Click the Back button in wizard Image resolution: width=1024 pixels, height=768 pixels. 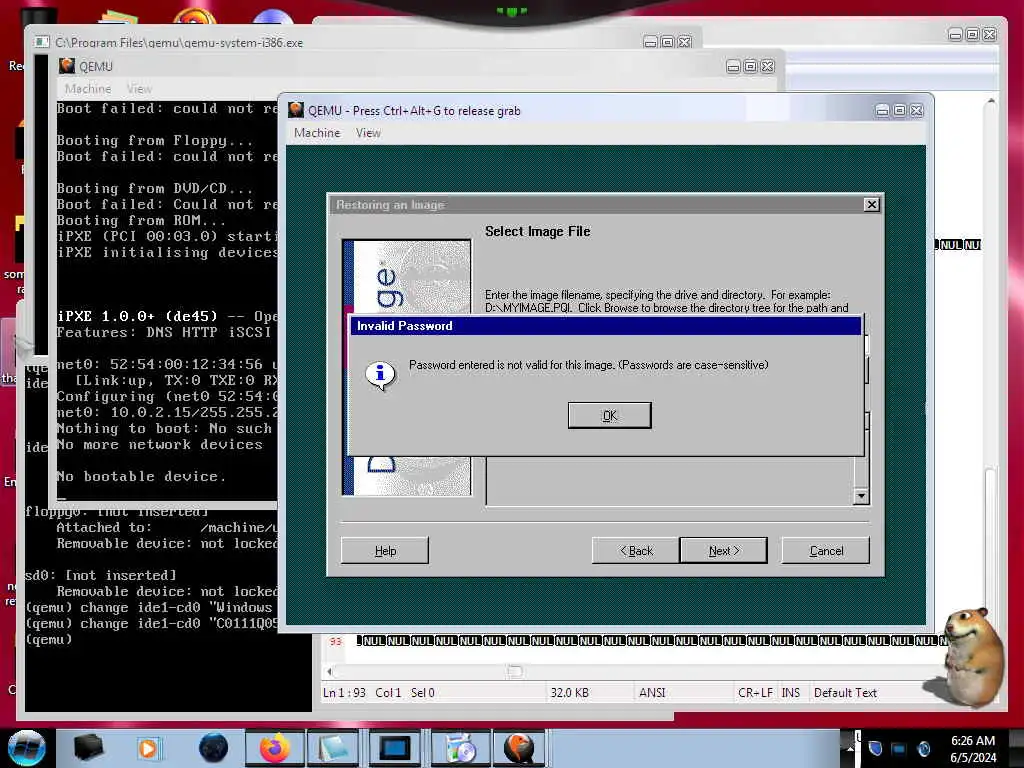[x=636, y=551]
